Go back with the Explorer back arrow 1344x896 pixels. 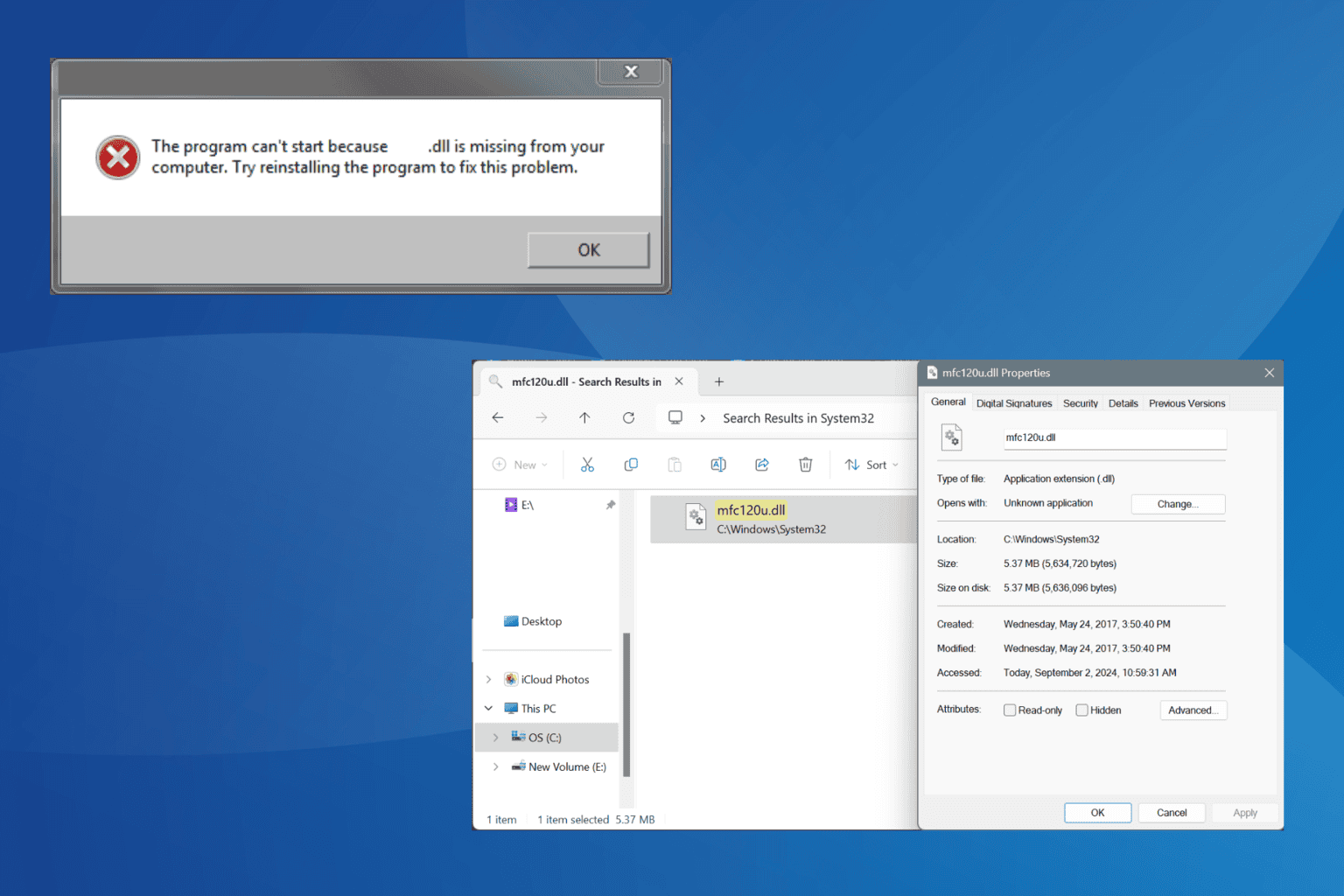(x=498, y=418)
